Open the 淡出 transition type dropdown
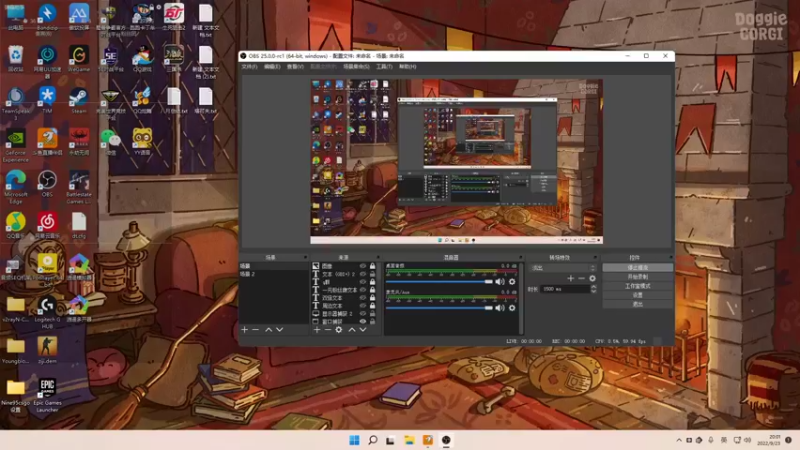This screenshot has width=800, height=450. pyautogui.click(x=563, y=268)
